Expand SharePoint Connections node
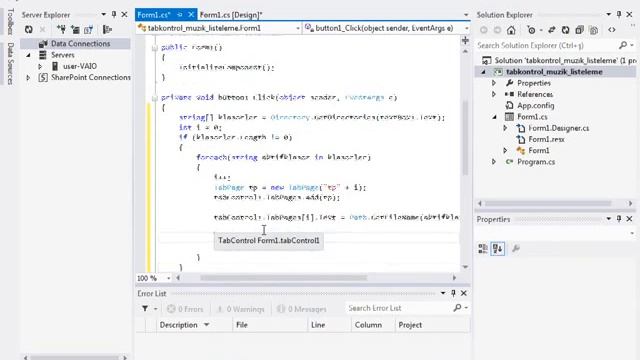 tap(28, 78)
